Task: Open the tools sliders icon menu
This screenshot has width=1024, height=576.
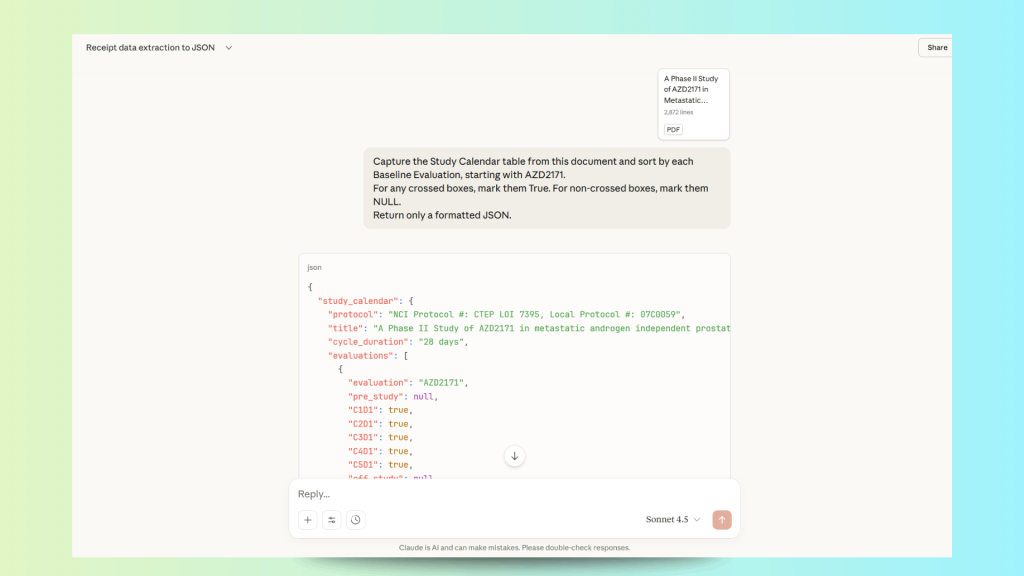Action: (332, 520)
